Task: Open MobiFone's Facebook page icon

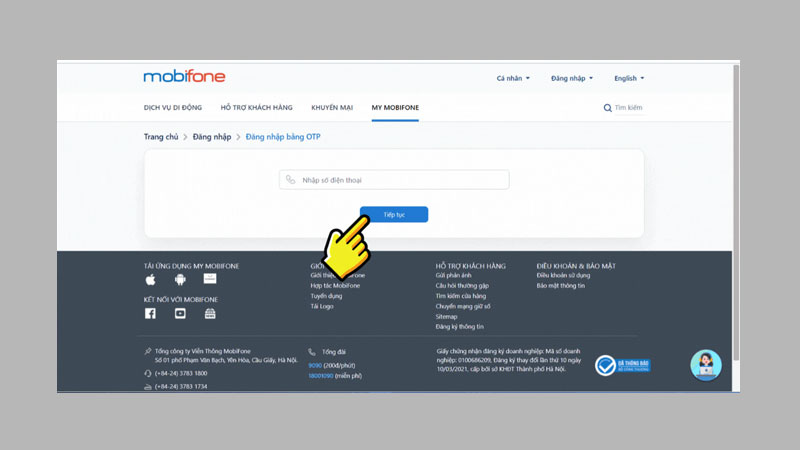Action: point(150,313)
